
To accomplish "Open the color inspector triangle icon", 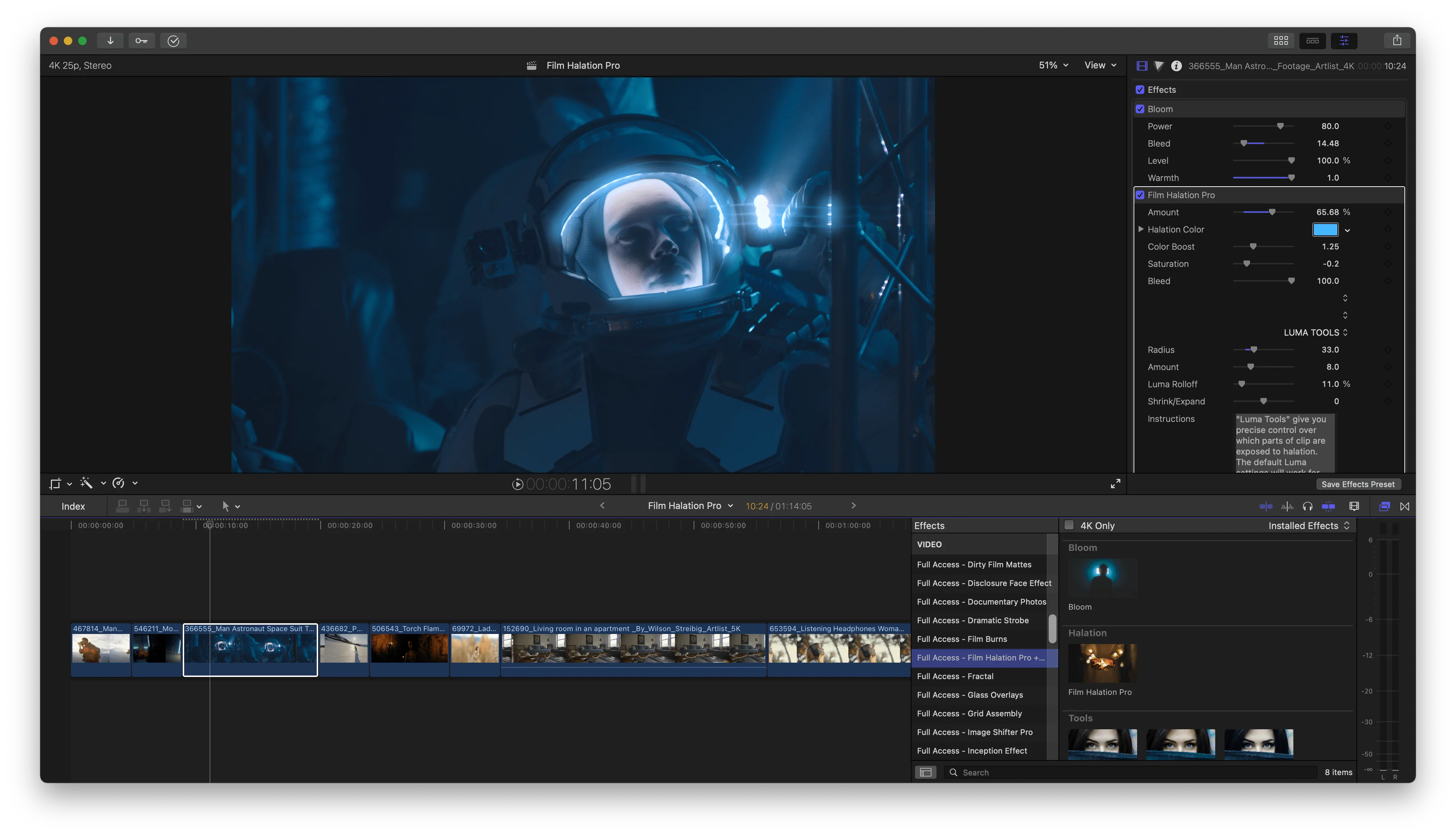I will point(1159,66).
